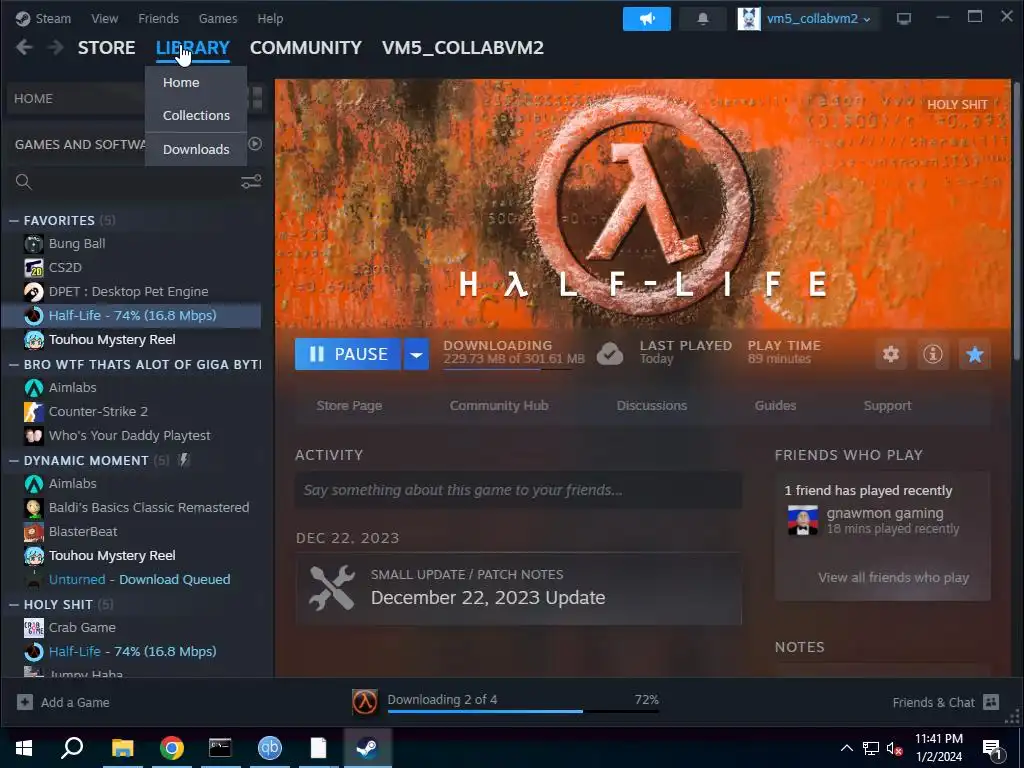The width and height of the screenshot is (1024, 768).
Task: Click the Downloading 2 of 4 progress bar
Action: pyautogui.click(x=523, y=711)
